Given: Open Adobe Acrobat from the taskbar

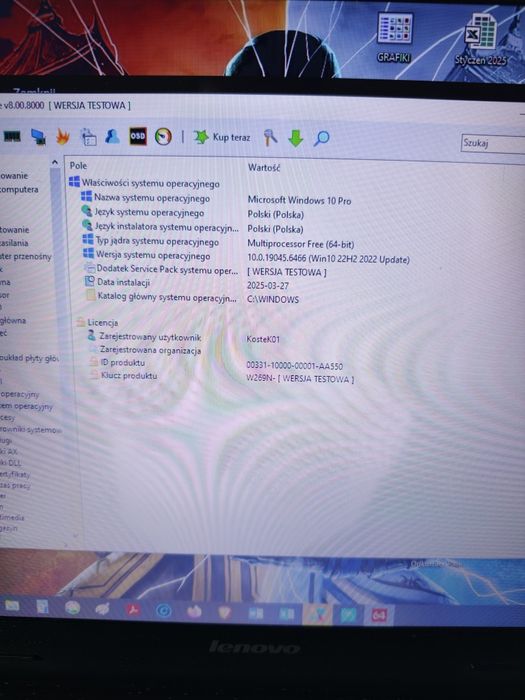Looking at the screenshot, I should pos(133,609).
